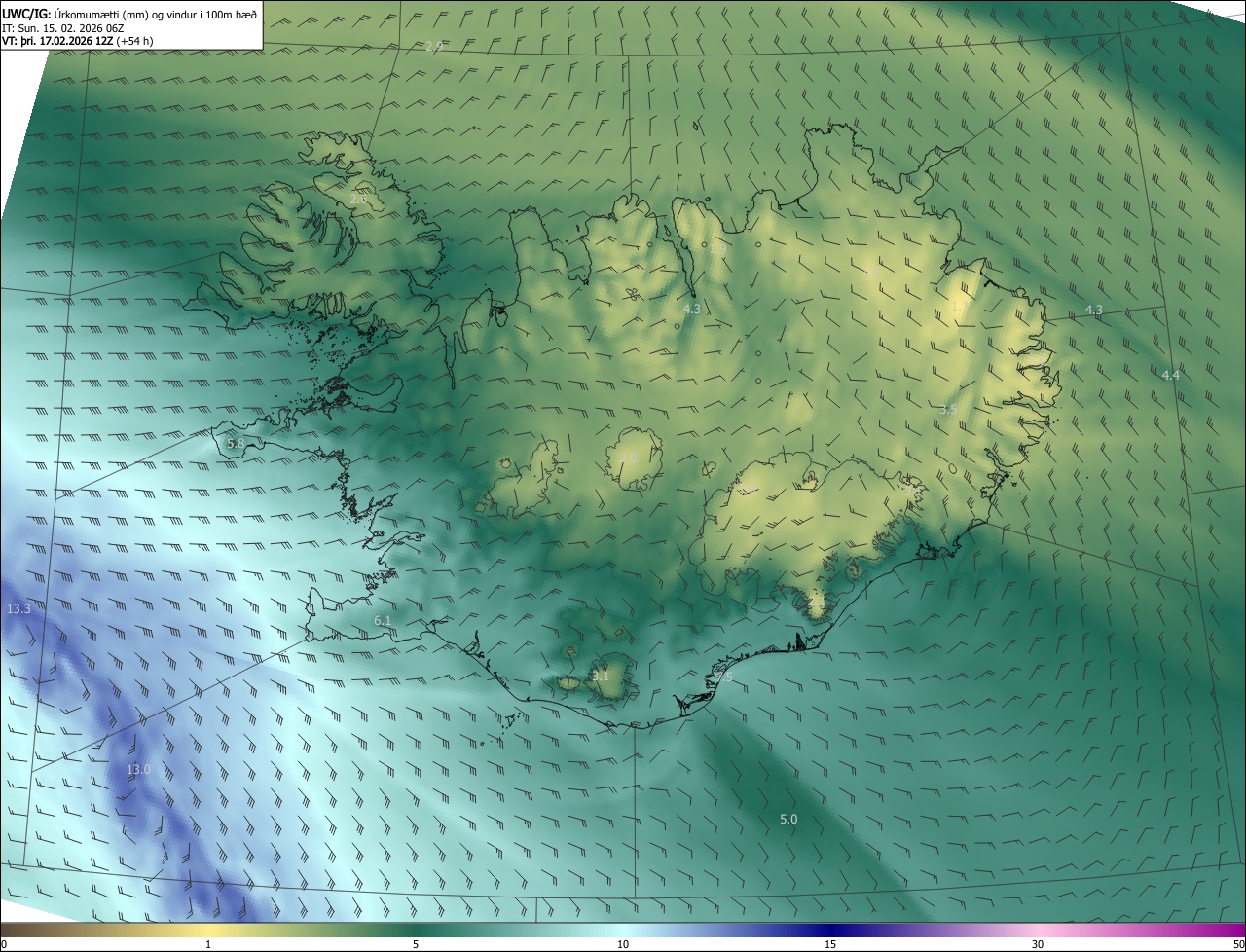1246x952 pixels.
Task: Click the 15 tick label on the colour scale
Action: click(x=830, y=944)
